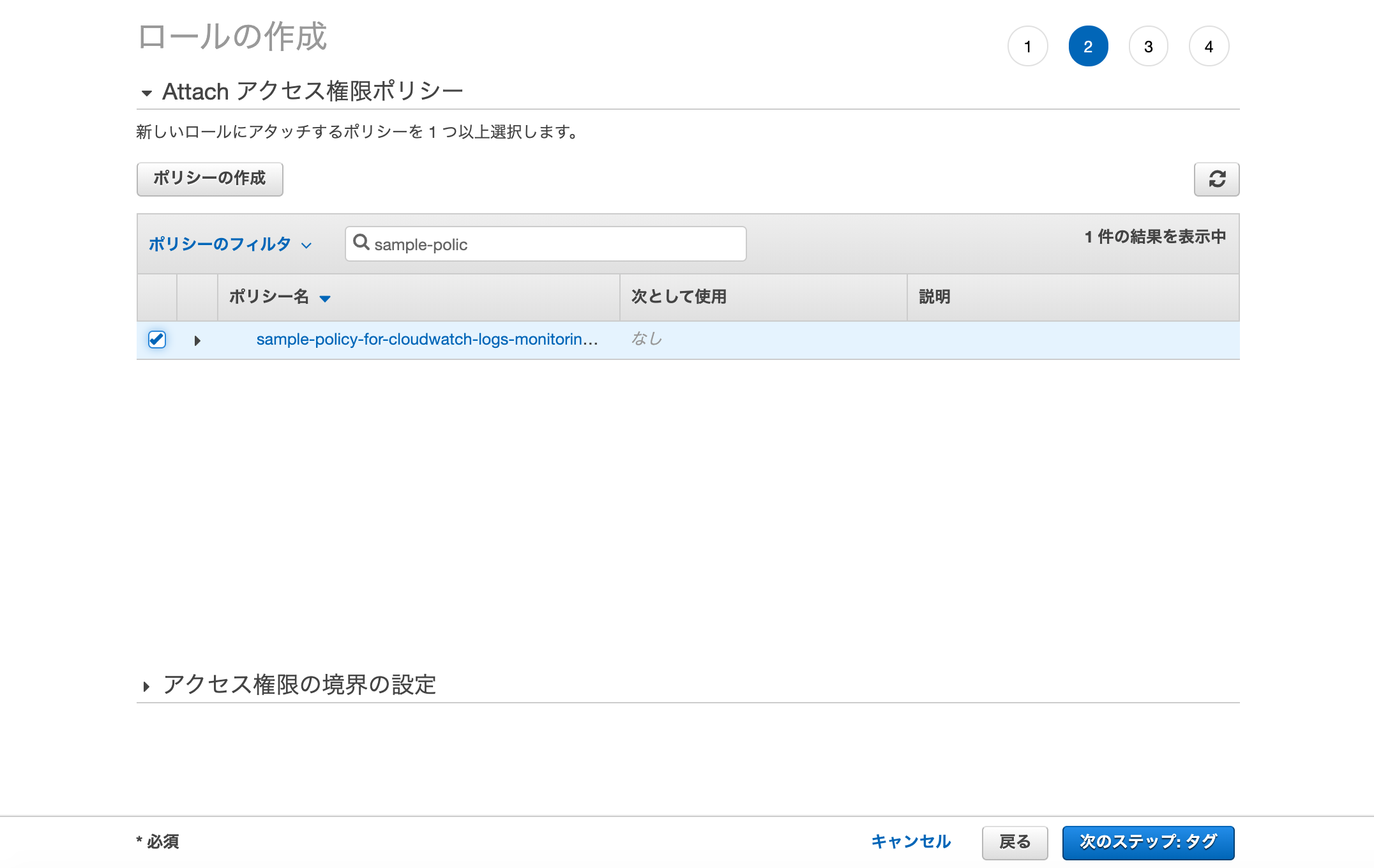Collapse the Attach アクセス権限ポリシー section
The width and height of the screenshot is (1374, 868).
[x=147, y=93]
